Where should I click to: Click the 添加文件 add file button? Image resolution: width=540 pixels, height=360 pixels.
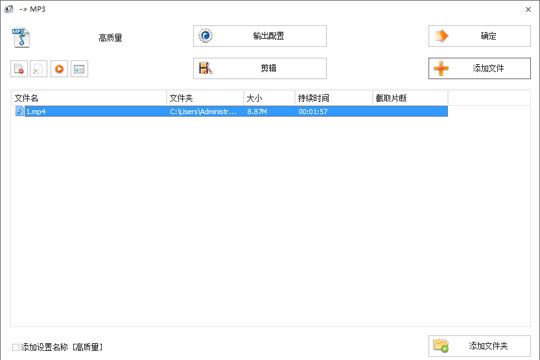[x=479, y=68]
